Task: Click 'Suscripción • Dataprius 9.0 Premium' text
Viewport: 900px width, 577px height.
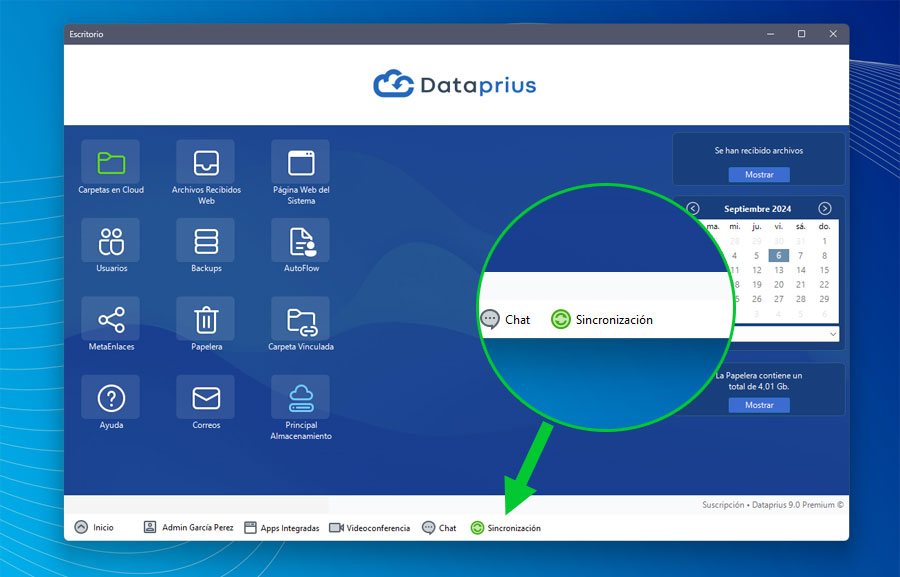Action: (x=773, y=505)
